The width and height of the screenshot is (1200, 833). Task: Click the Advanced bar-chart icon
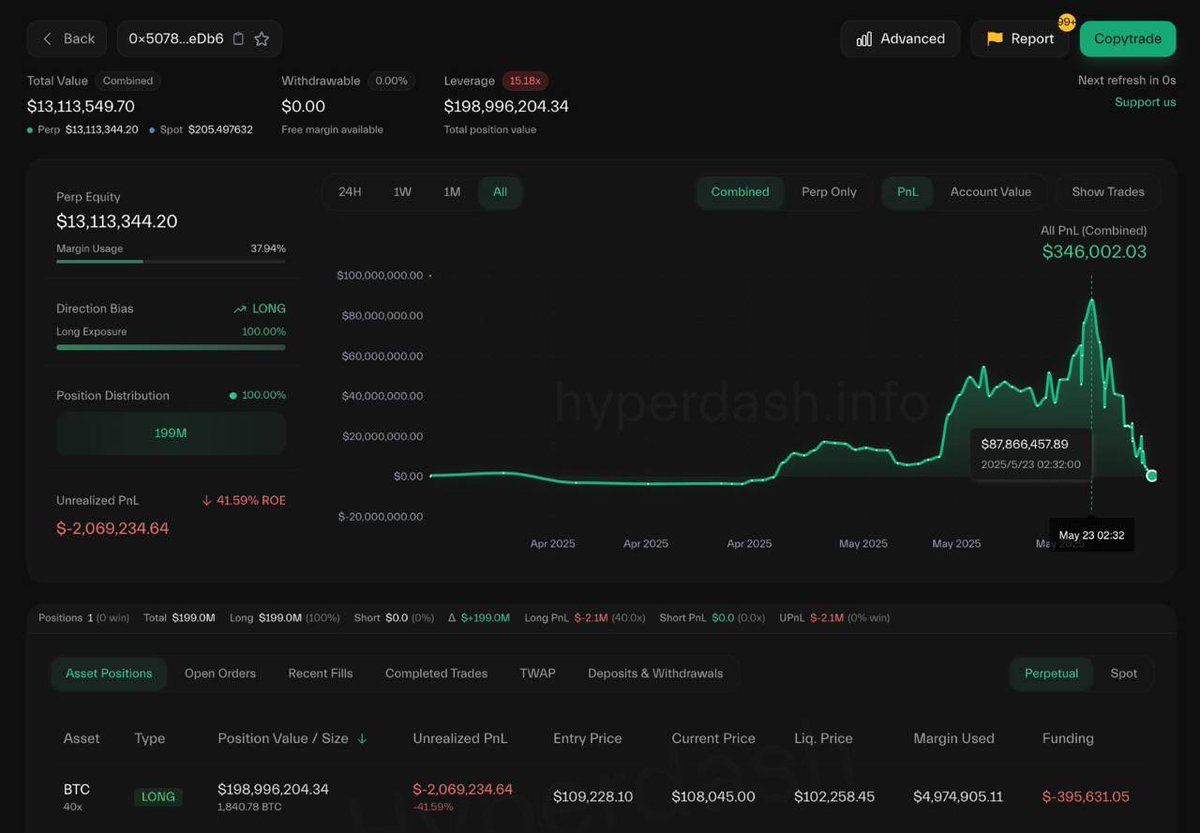866,38
